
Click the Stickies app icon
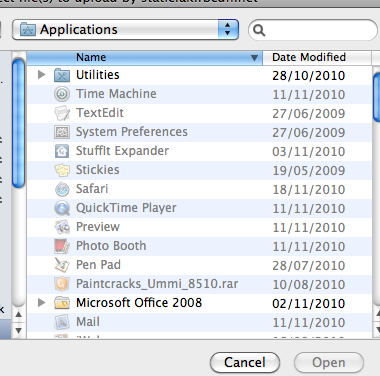62,170
